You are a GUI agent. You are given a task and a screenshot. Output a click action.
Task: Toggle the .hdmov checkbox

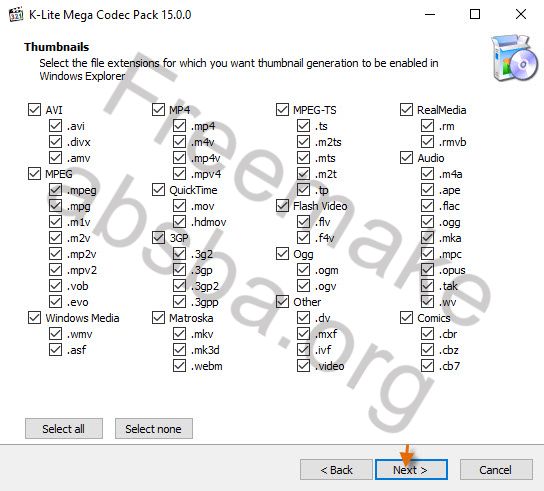pyautogui.click(x=179, y=221)
